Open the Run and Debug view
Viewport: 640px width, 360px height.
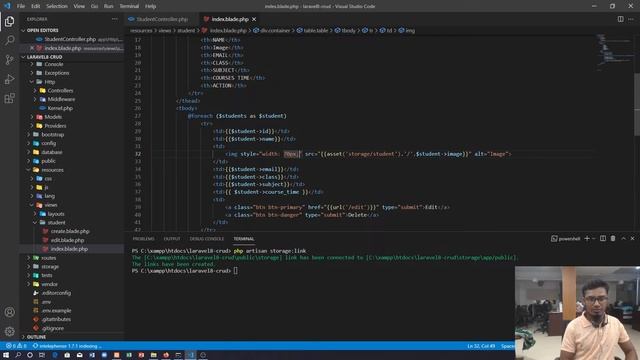point(9,79)
